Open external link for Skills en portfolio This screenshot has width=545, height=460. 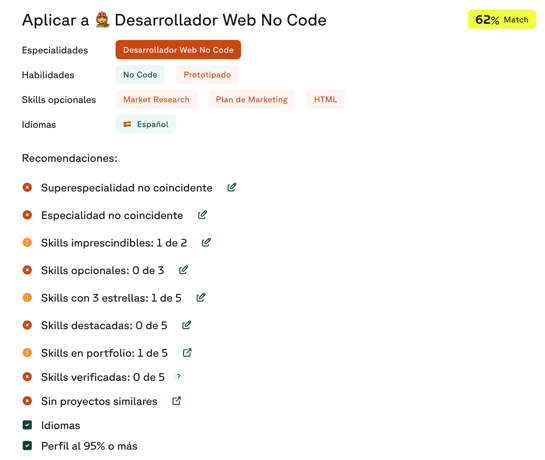point(187,353)
